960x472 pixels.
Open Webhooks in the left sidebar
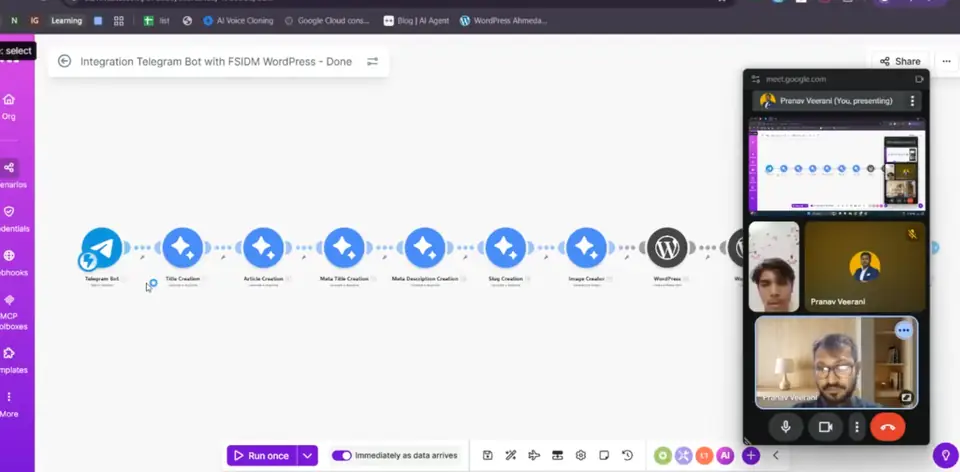click(11, 263)
